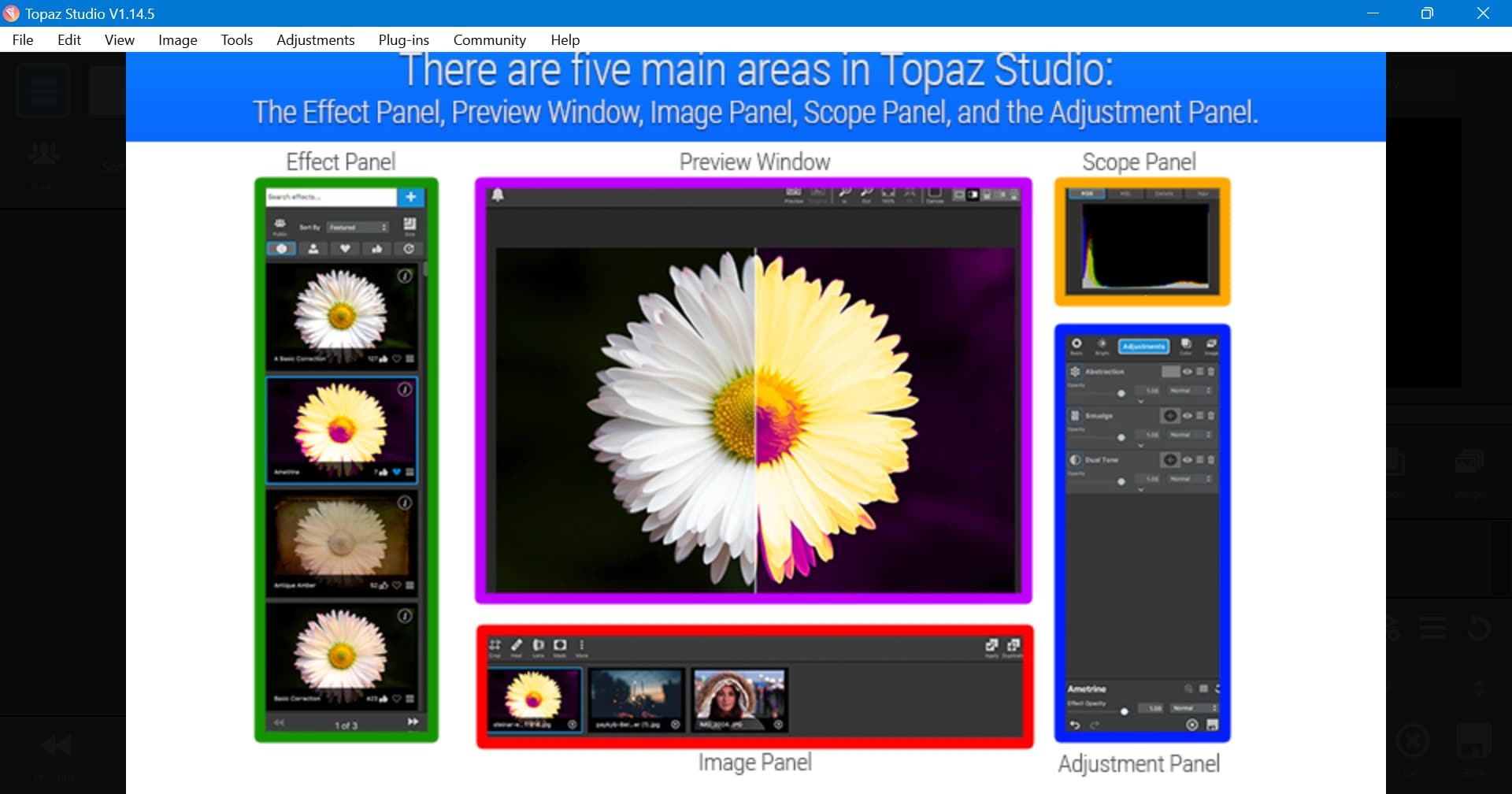Open Dual Tone blend mode Normal dropdown

pos(1190,479)
